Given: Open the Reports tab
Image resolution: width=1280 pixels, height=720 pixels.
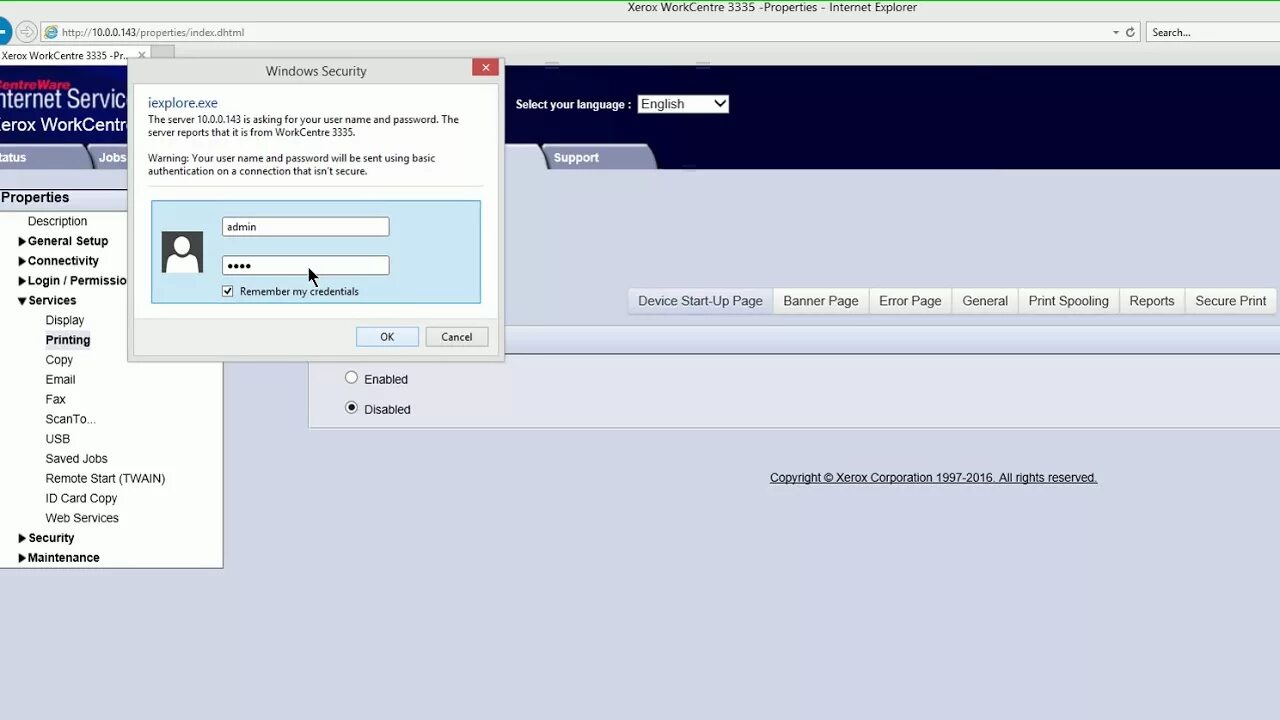Looking at the screenshot, I should pos(1152,301).
